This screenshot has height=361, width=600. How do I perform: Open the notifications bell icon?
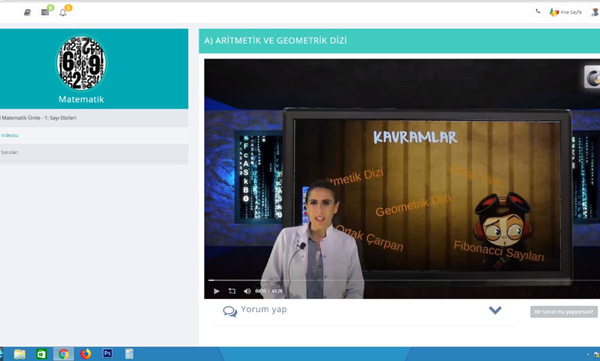coord(63,13)
